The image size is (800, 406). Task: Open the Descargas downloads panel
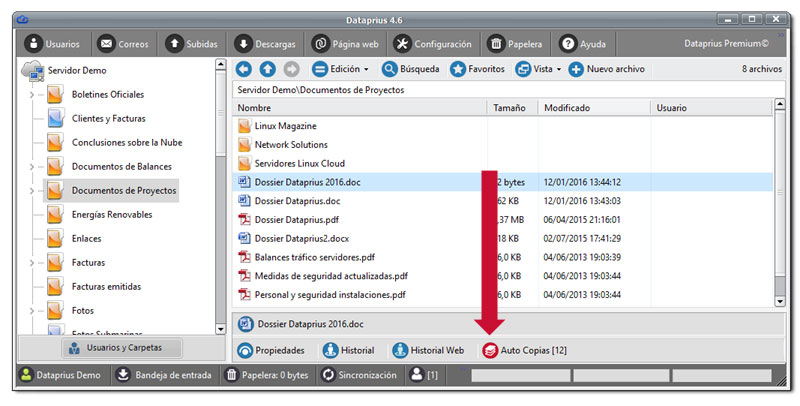pyautogui.click(x=265, y=44)
